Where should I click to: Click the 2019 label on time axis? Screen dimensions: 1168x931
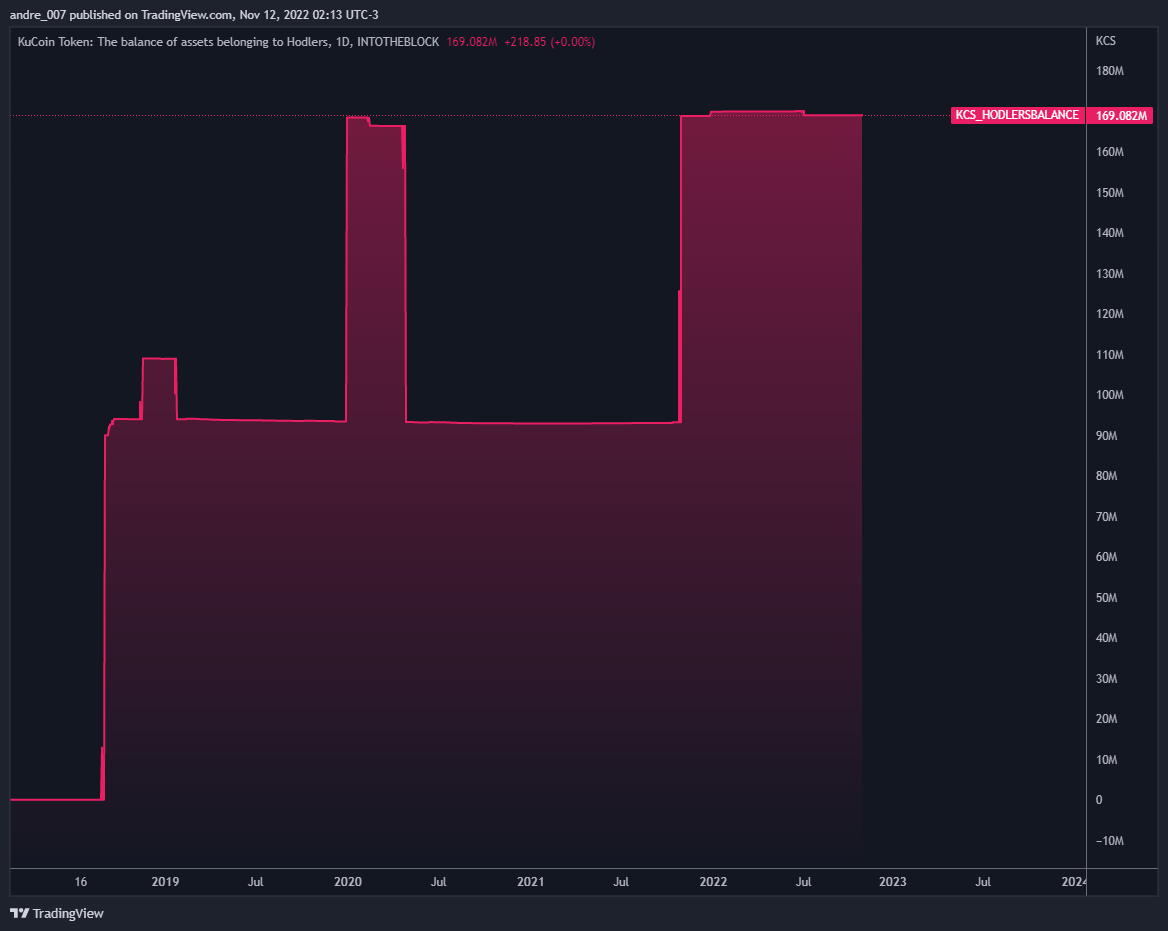click(x=165, y=882)
